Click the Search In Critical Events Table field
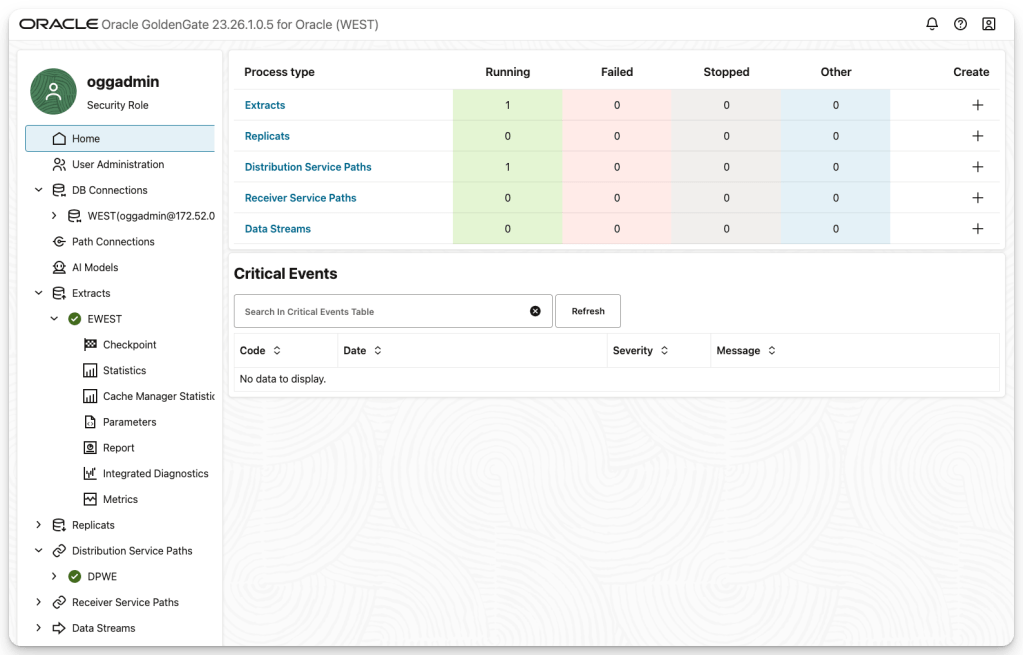The image size is (1023, 655). click(380, 311)
